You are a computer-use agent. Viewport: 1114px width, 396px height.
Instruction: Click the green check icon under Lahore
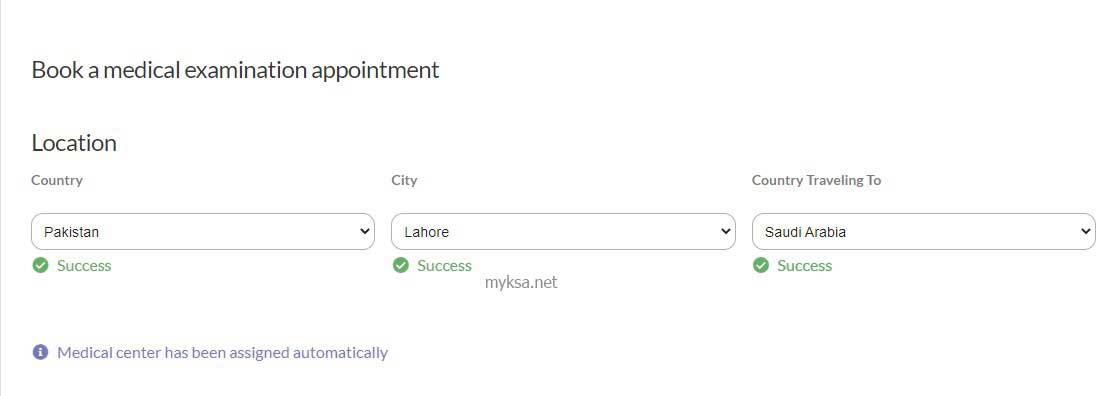coord(401,265)
